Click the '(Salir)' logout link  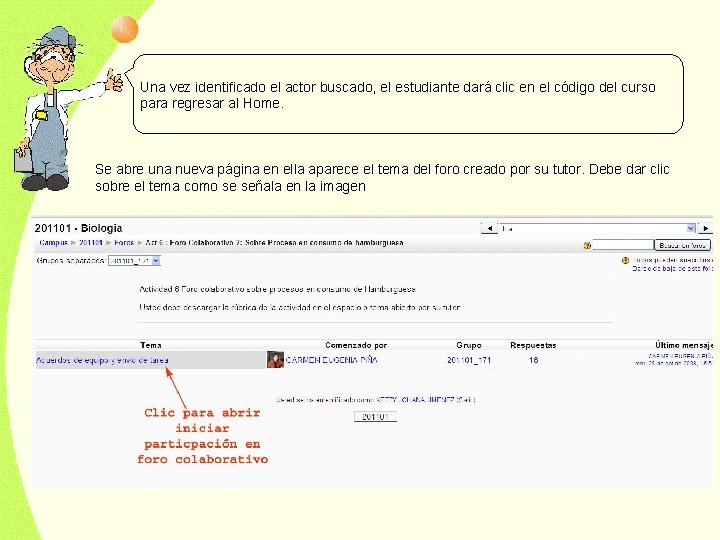(x=466, y=400)
